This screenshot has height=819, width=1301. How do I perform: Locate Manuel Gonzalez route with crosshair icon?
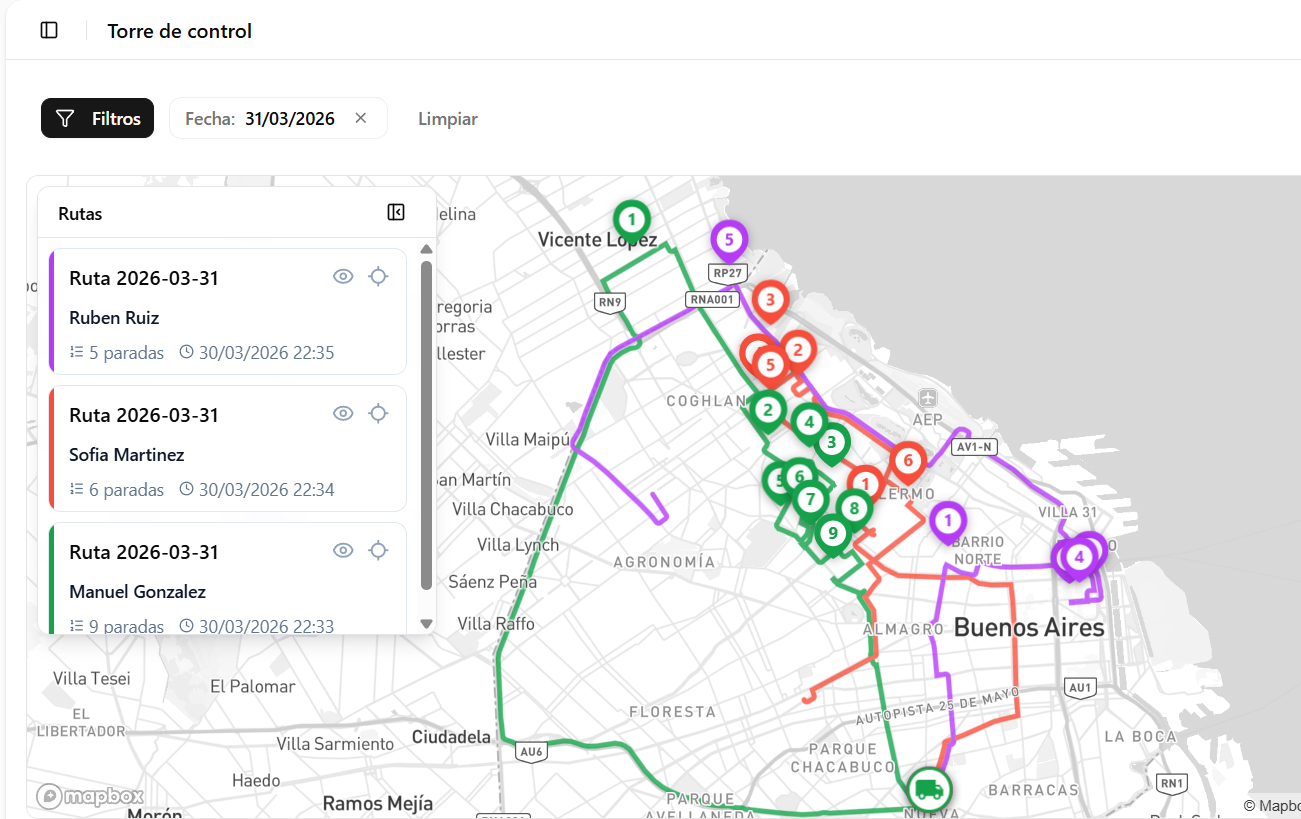click(x=378, y=550)
